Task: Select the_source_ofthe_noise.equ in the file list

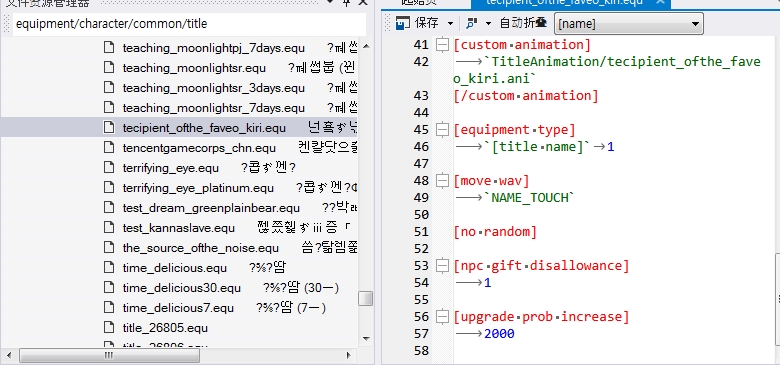Action: point(200,248)
